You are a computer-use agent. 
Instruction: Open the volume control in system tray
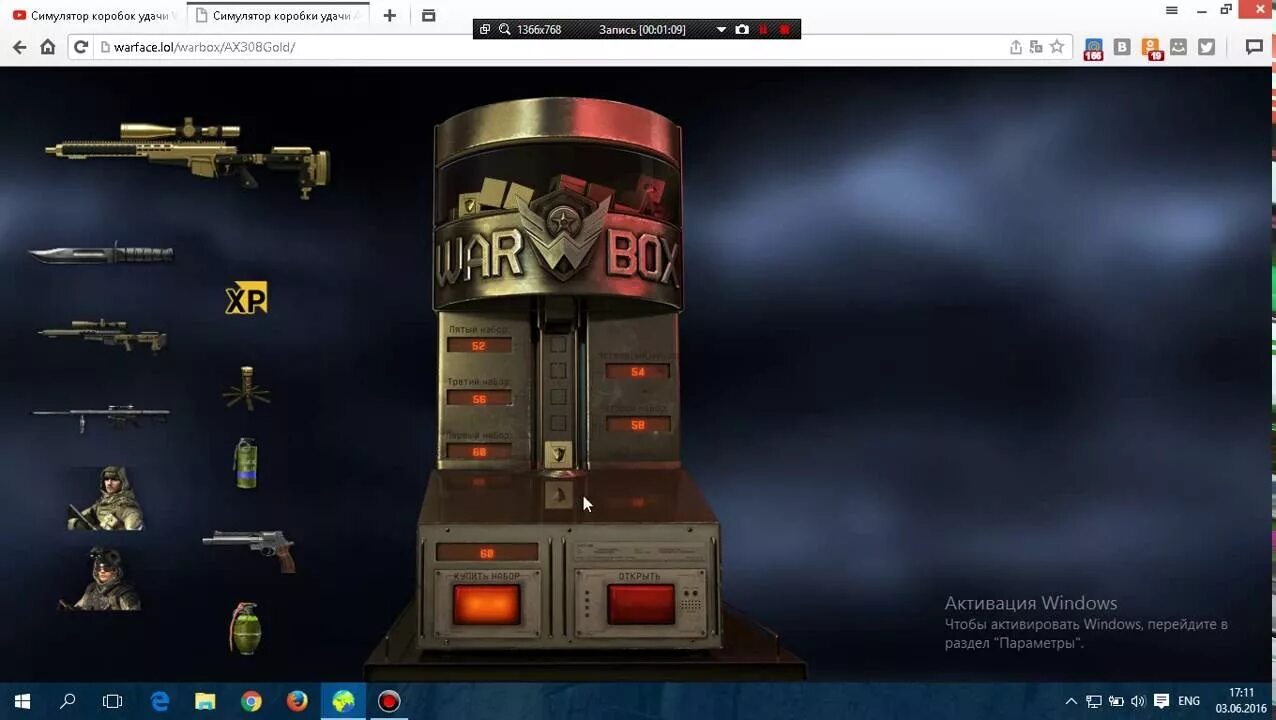[x=1138, y=701]
